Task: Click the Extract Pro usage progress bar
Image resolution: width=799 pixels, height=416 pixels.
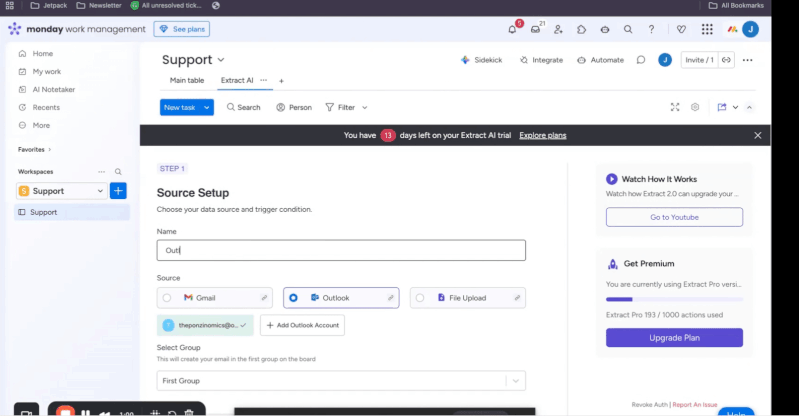Action: coord(674,299)
